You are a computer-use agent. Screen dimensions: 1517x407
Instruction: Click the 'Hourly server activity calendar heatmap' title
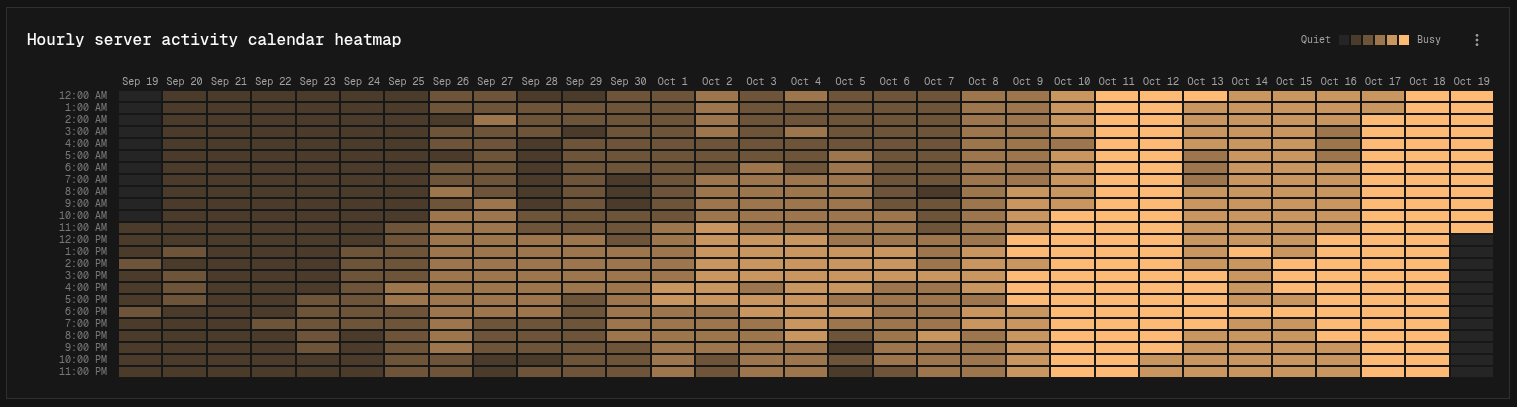[214, 40]
